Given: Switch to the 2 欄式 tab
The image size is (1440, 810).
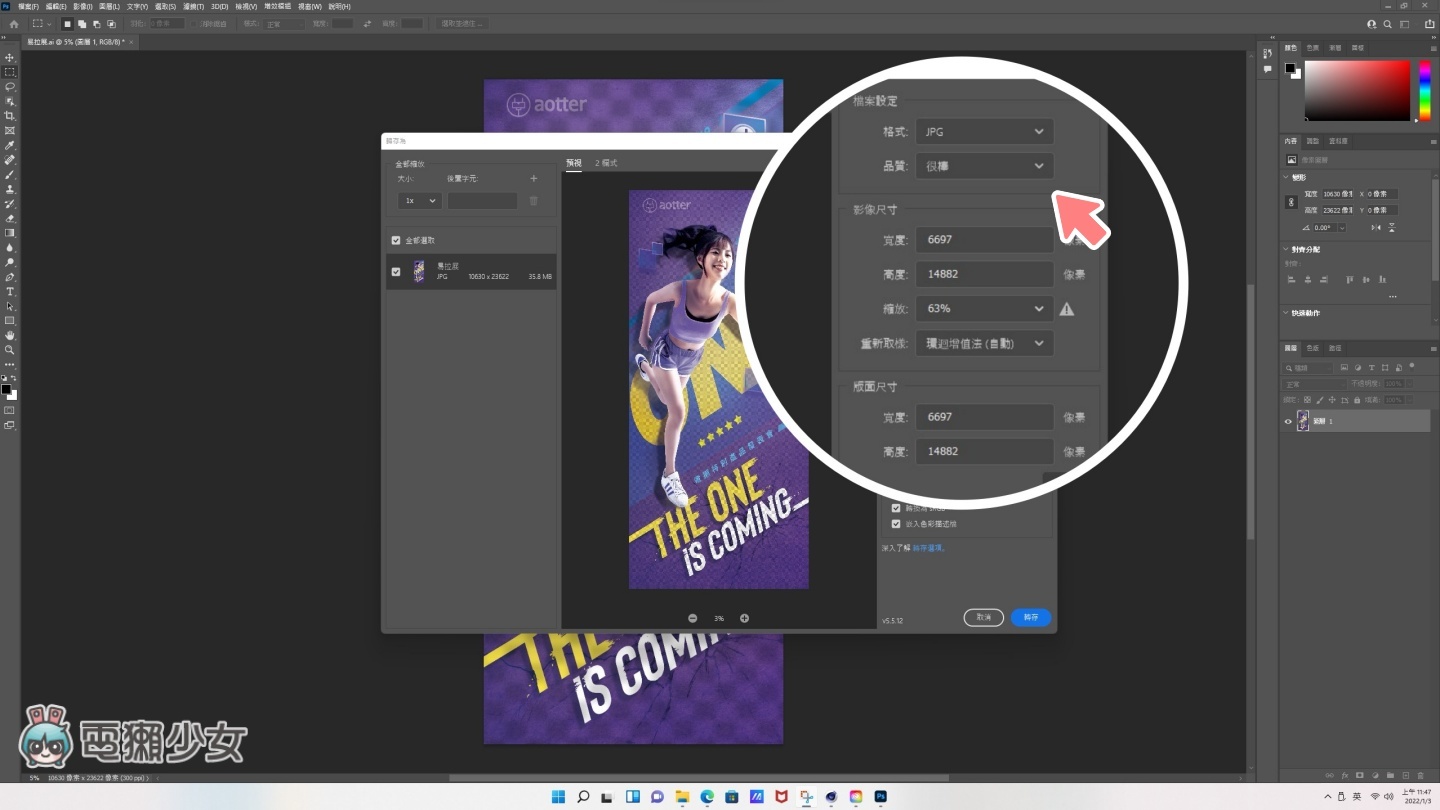Looking at the screenshot, I should point(606,163).
